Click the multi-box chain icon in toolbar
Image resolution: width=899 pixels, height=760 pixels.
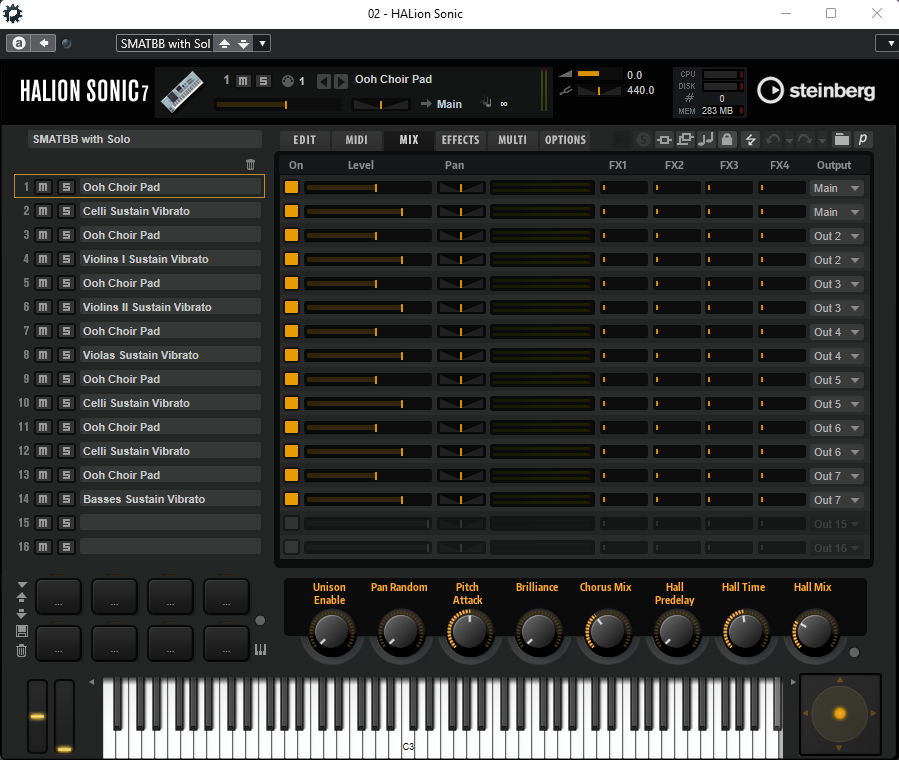point(685,139)
